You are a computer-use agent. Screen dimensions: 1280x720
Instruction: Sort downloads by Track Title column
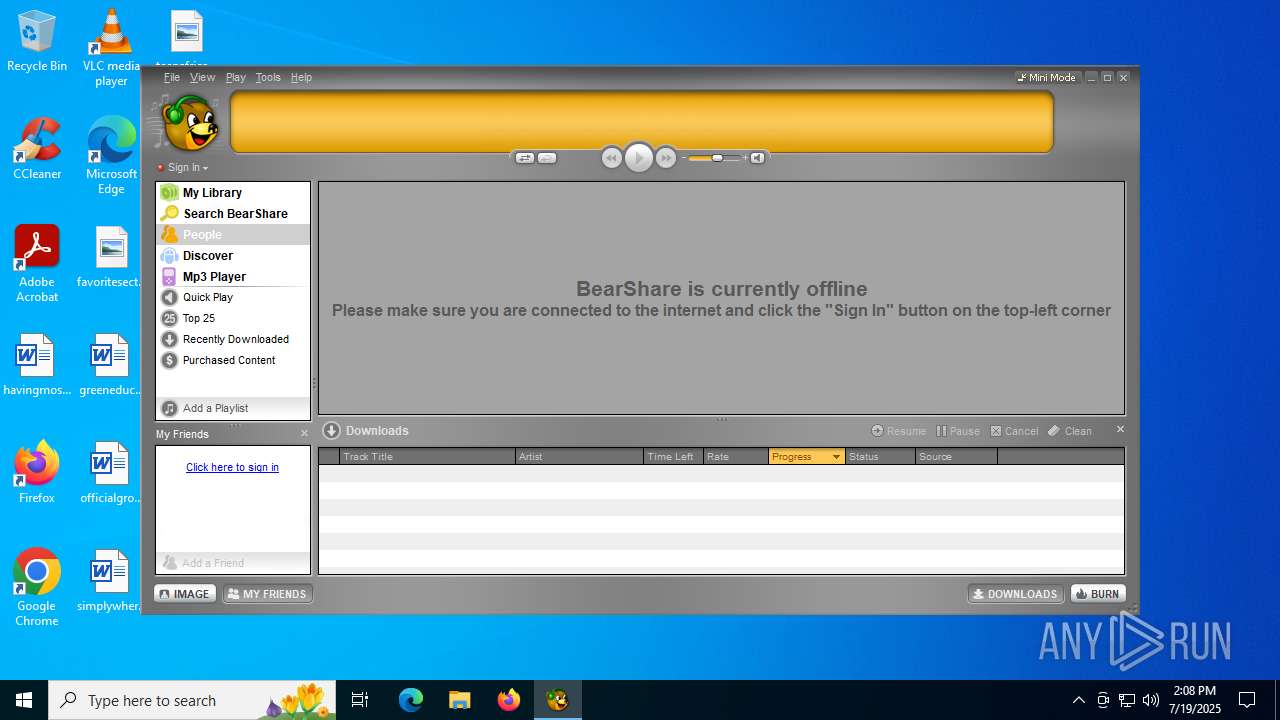(427, 457)
